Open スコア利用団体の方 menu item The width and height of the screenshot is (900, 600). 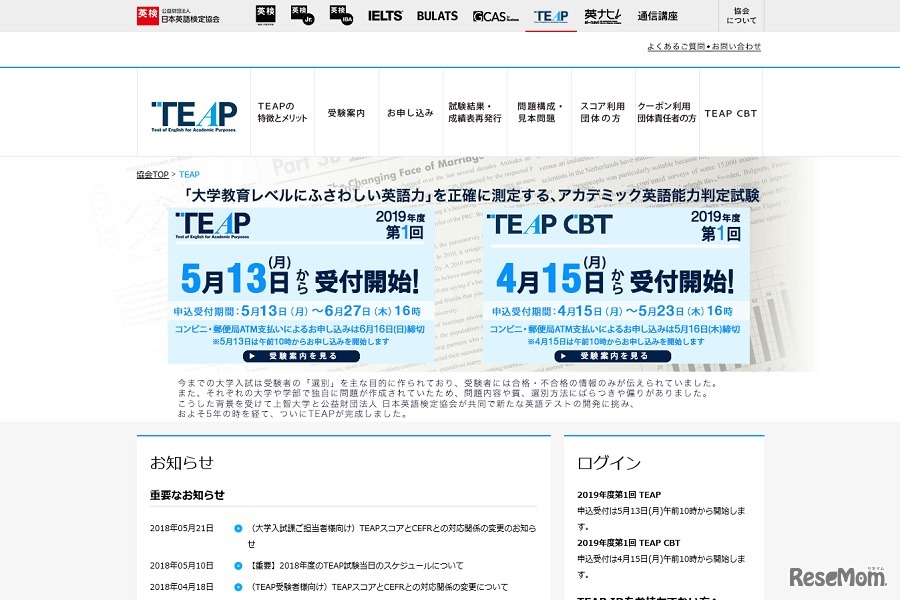pos(603,112)
